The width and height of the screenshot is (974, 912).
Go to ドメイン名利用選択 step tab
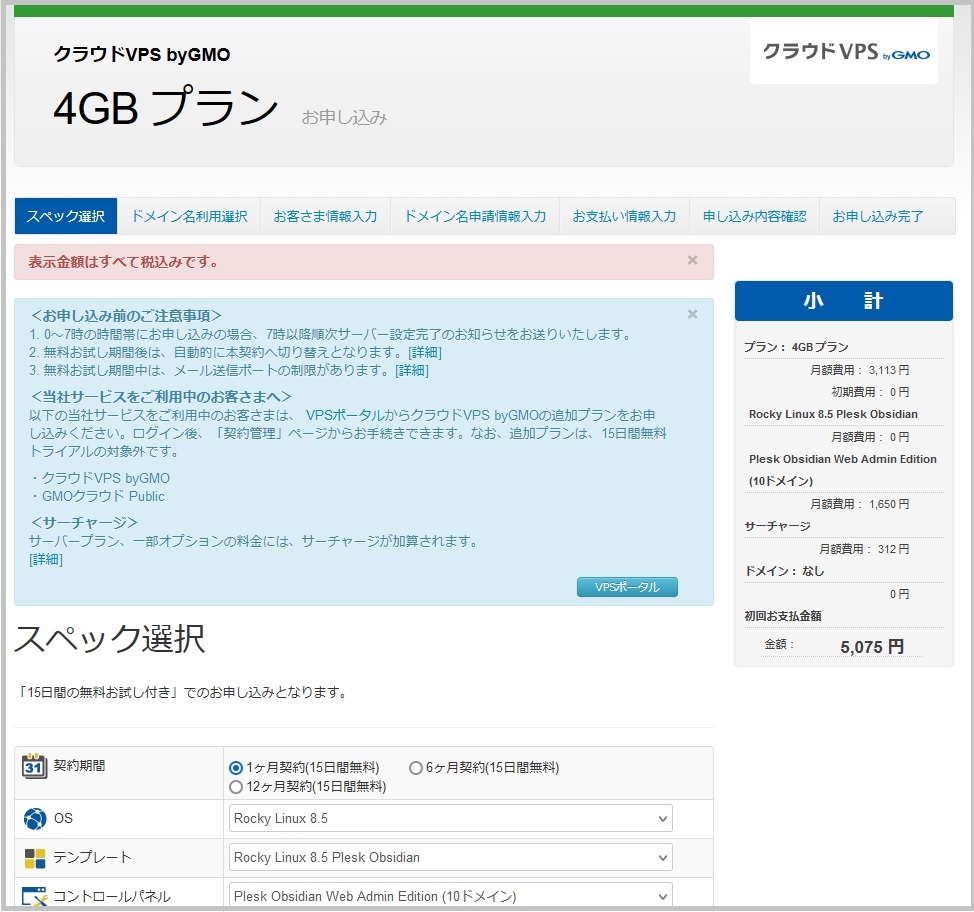point(189,216)
